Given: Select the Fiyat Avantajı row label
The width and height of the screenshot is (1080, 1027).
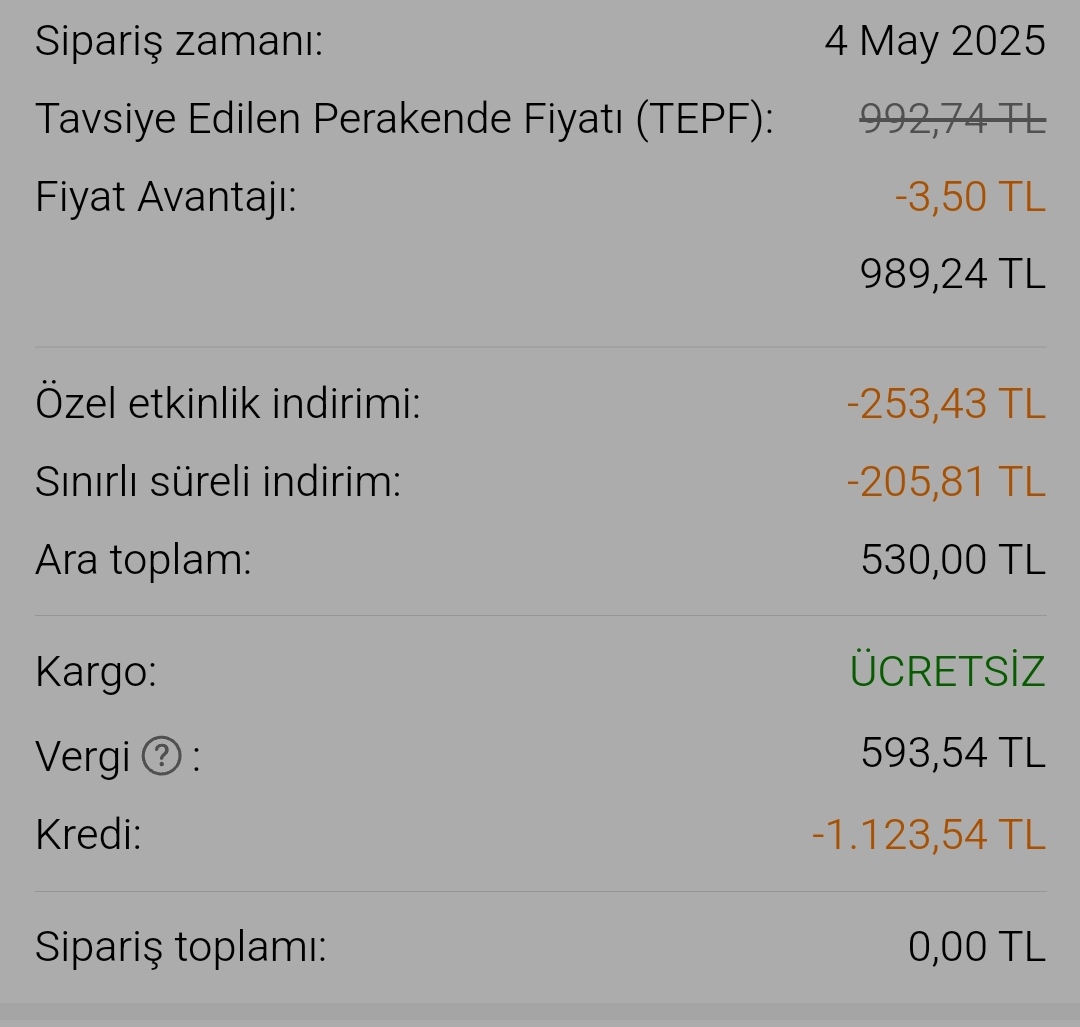Looking at the screenshot, I should [166, 198].
